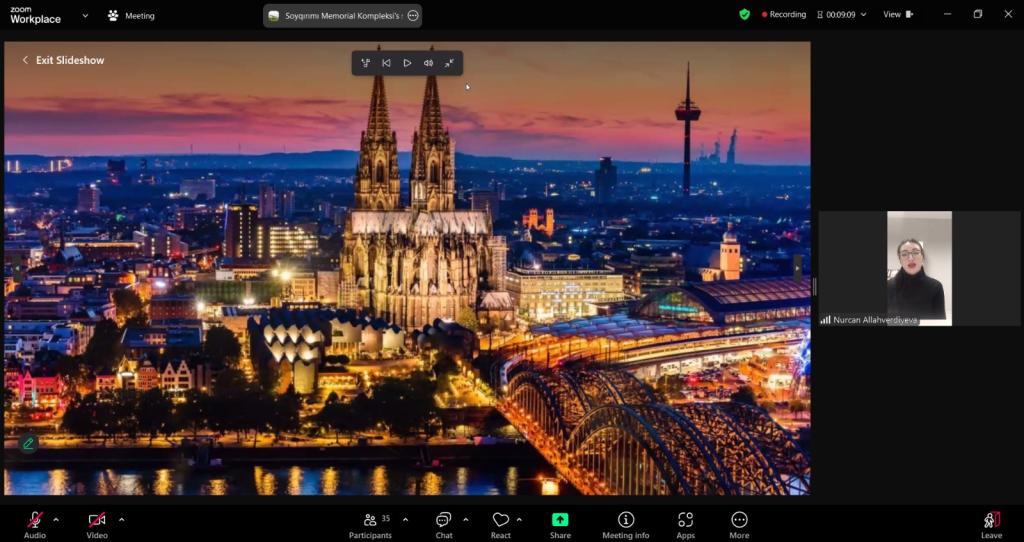
Task: Go to previous slide in slideshow controls
Action: coord(387,63)
